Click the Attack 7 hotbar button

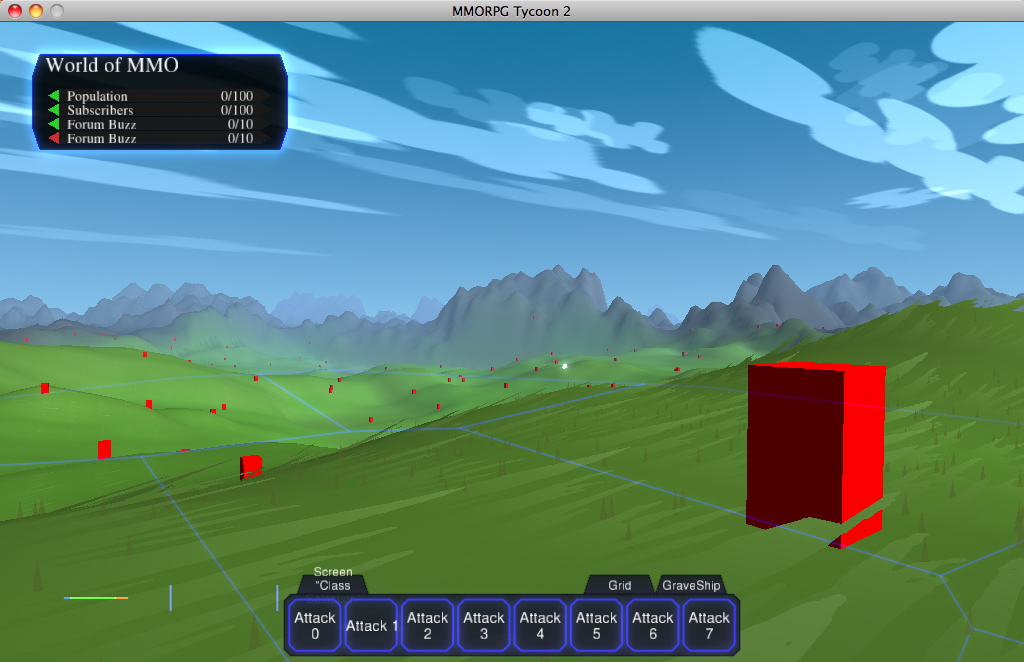pyautogui.click(x=709, y=625)
